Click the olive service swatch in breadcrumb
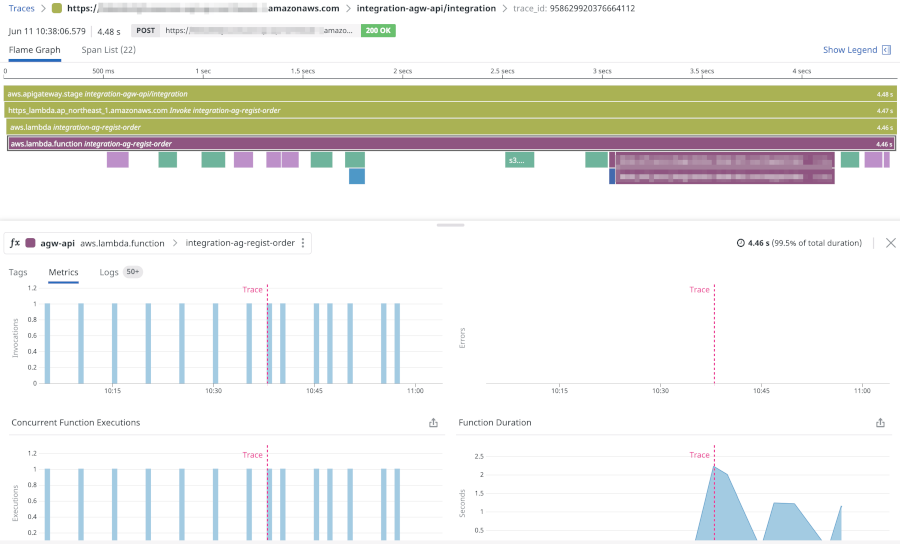 [x=56, y=9]
